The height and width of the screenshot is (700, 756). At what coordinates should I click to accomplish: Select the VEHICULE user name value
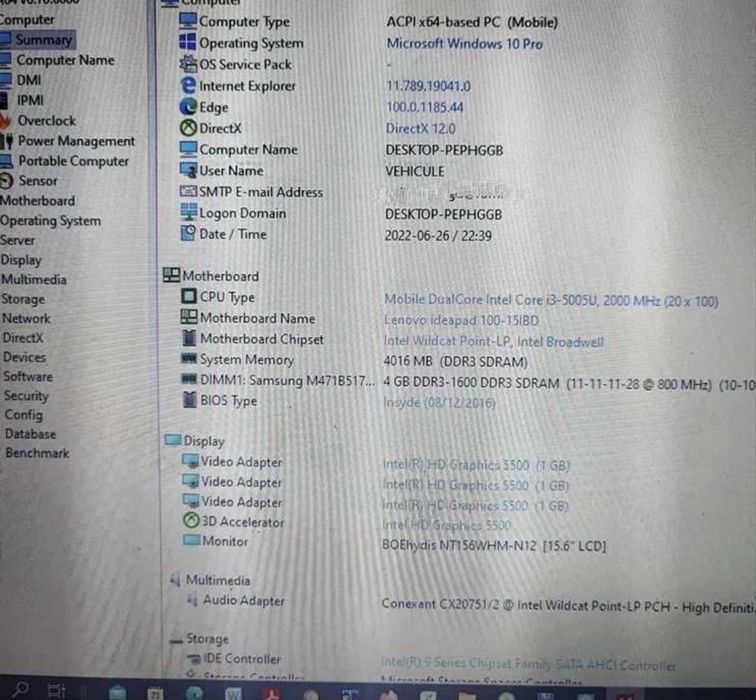pos(415,172)
